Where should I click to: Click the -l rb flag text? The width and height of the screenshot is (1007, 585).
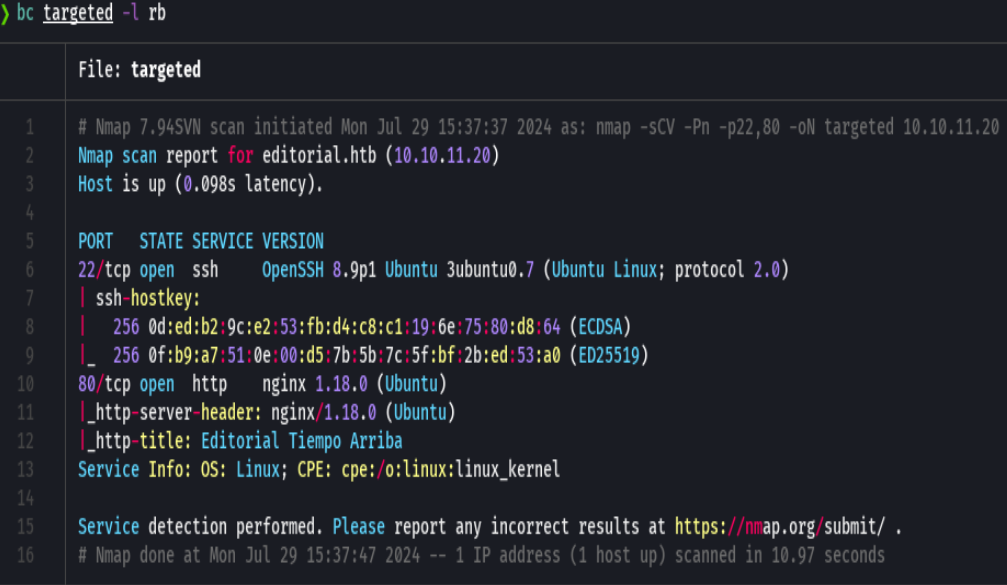(x=140, y=13)
